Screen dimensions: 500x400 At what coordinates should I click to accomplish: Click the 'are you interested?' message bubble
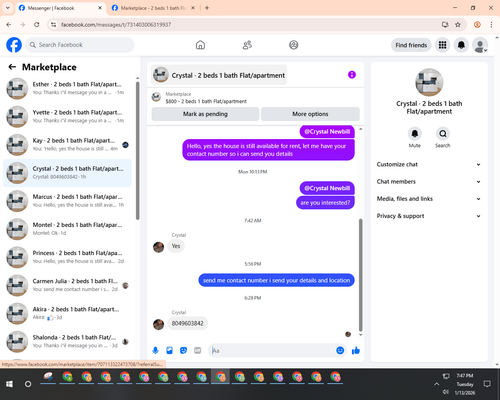pos(325,203)
